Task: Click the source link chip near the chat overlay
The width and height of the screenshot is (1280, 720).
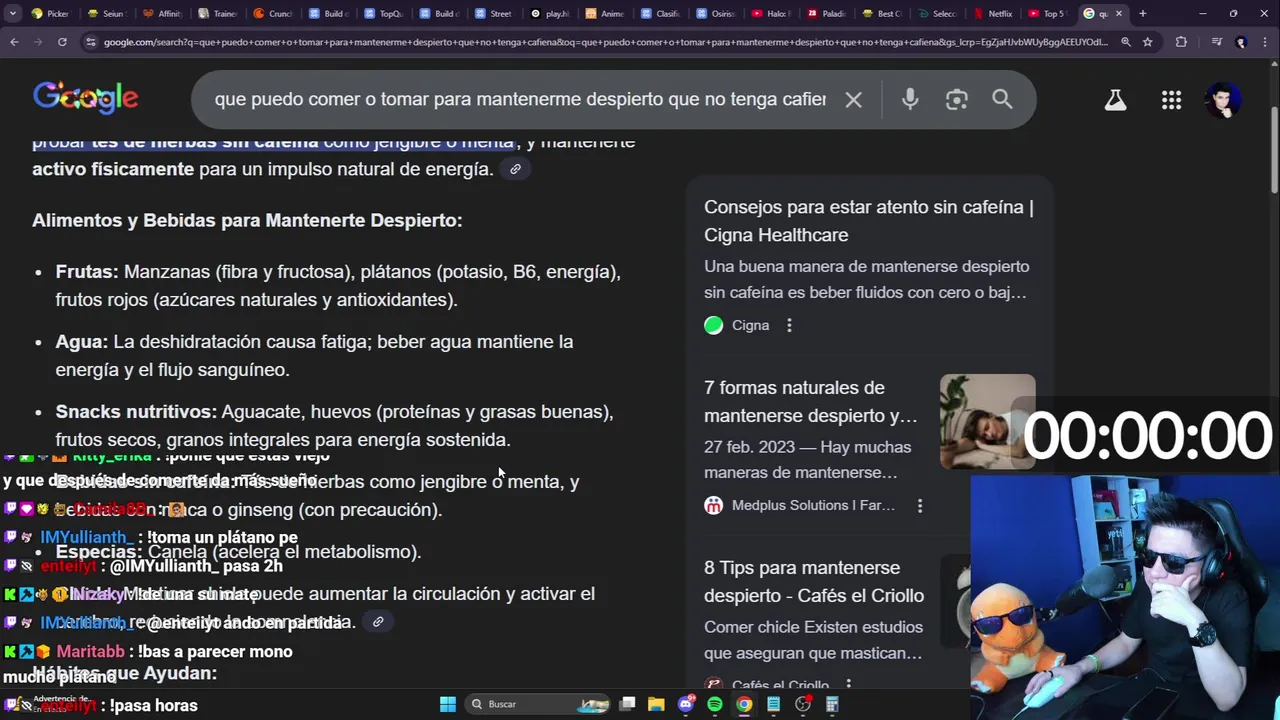Action: [x=378, y=622]
